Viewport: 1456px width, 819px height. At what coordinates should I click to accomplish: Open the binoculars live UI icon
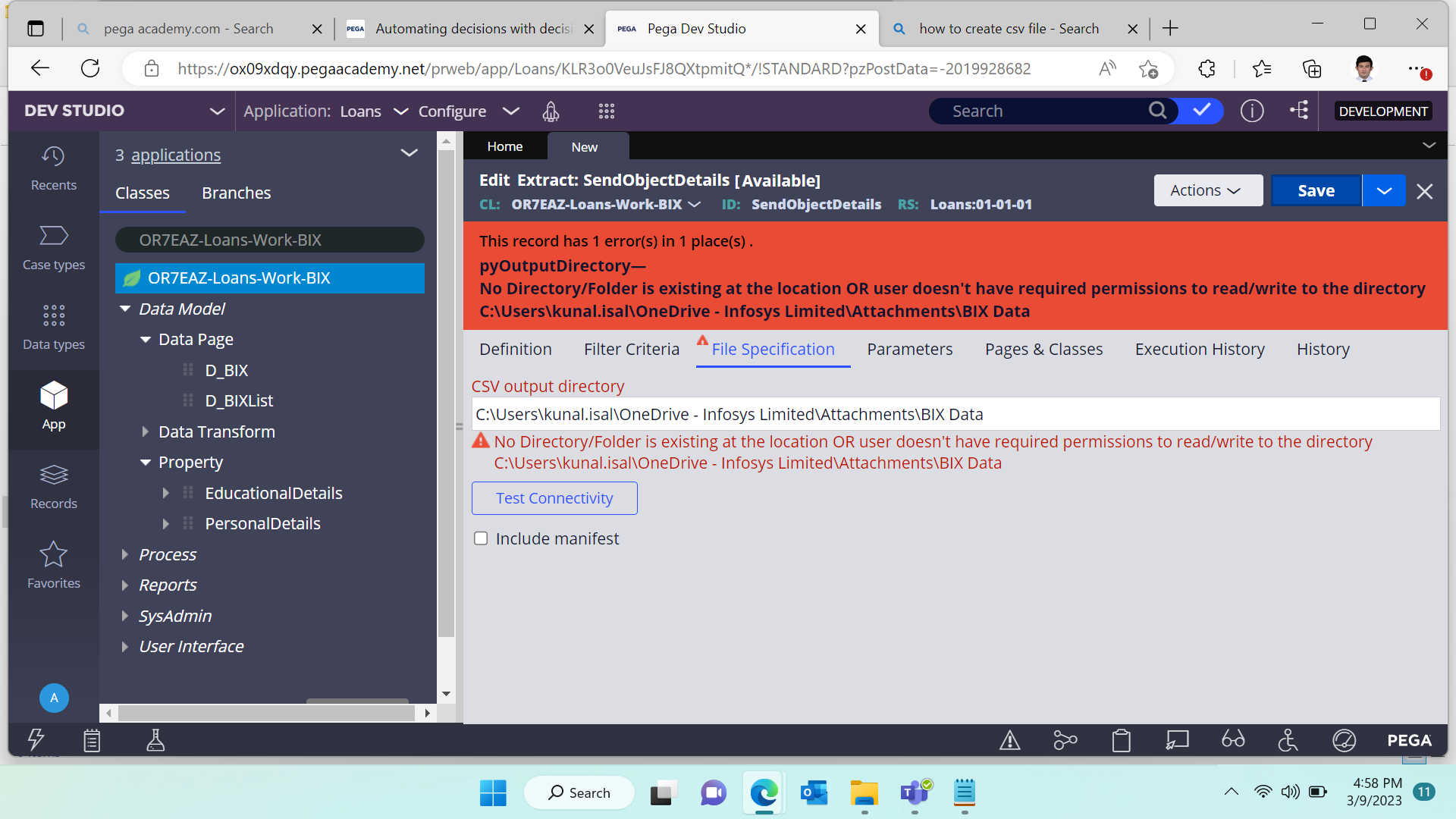(x=1232, y=739)
